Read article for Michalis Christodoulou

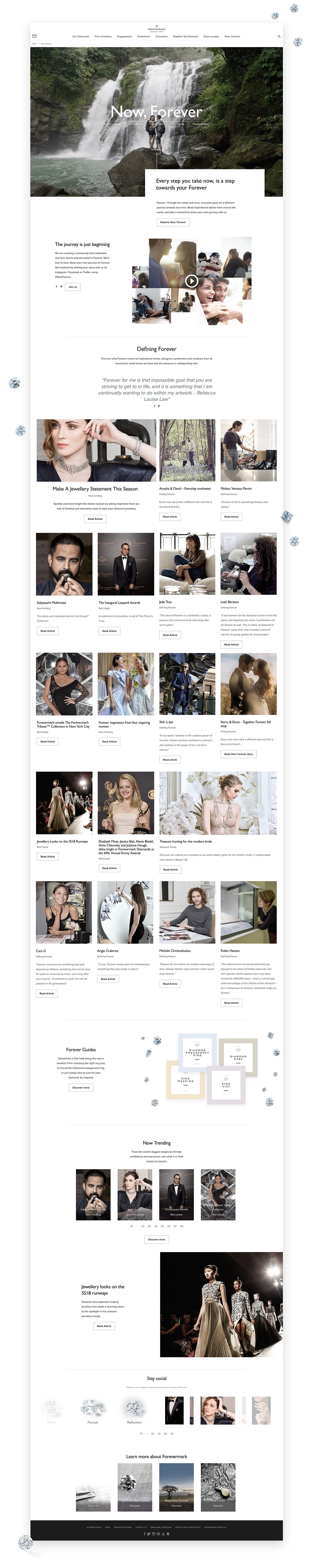[x=170, y=984]
